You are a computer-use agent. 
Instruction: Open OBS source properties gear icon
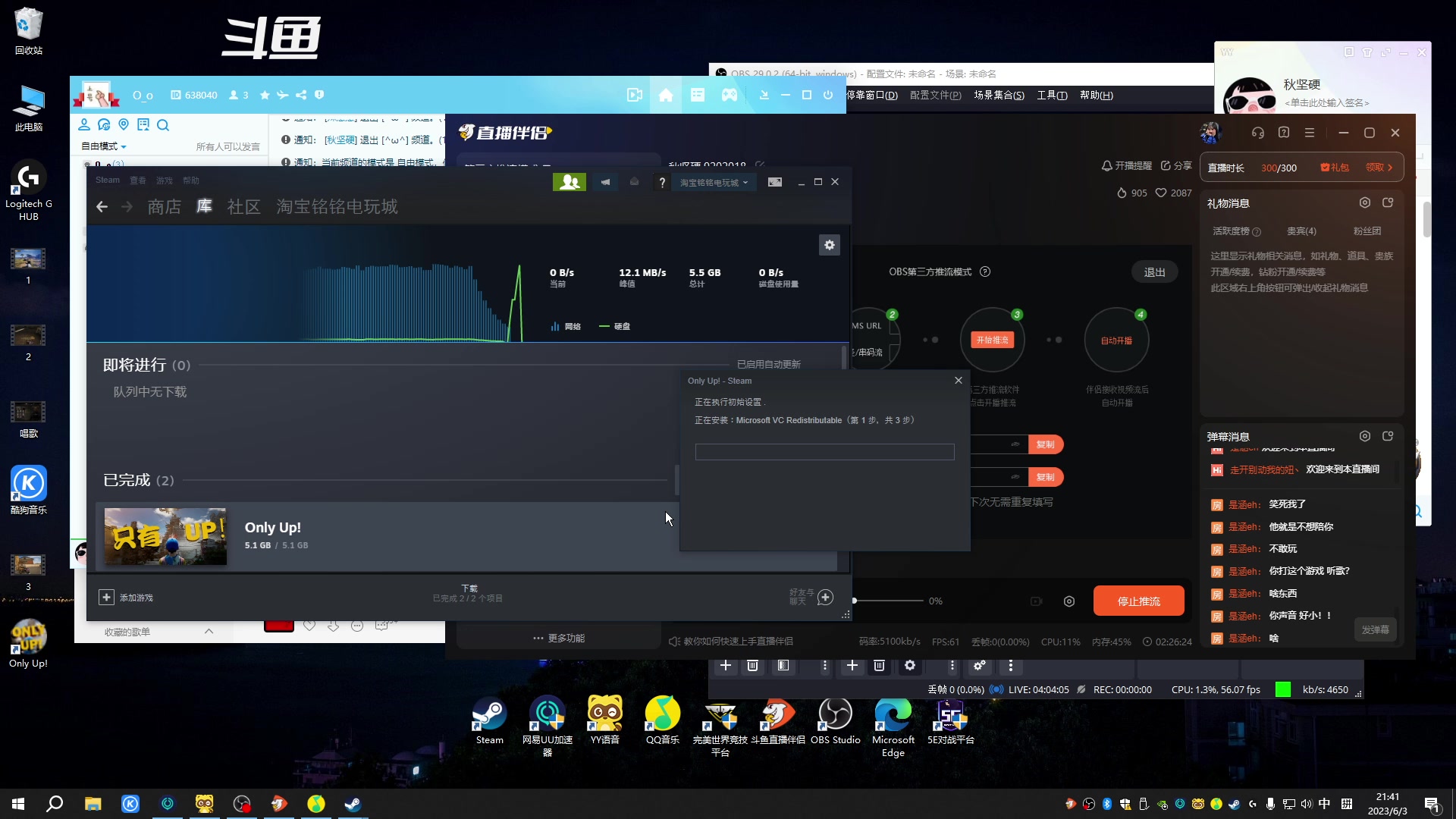click(910, 666)
